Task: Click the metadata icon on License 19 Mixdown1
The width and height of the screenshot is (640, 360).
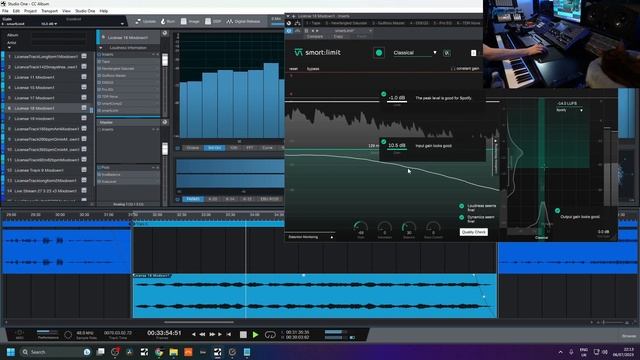Action: pyautogui.click(x=84, y=118)
